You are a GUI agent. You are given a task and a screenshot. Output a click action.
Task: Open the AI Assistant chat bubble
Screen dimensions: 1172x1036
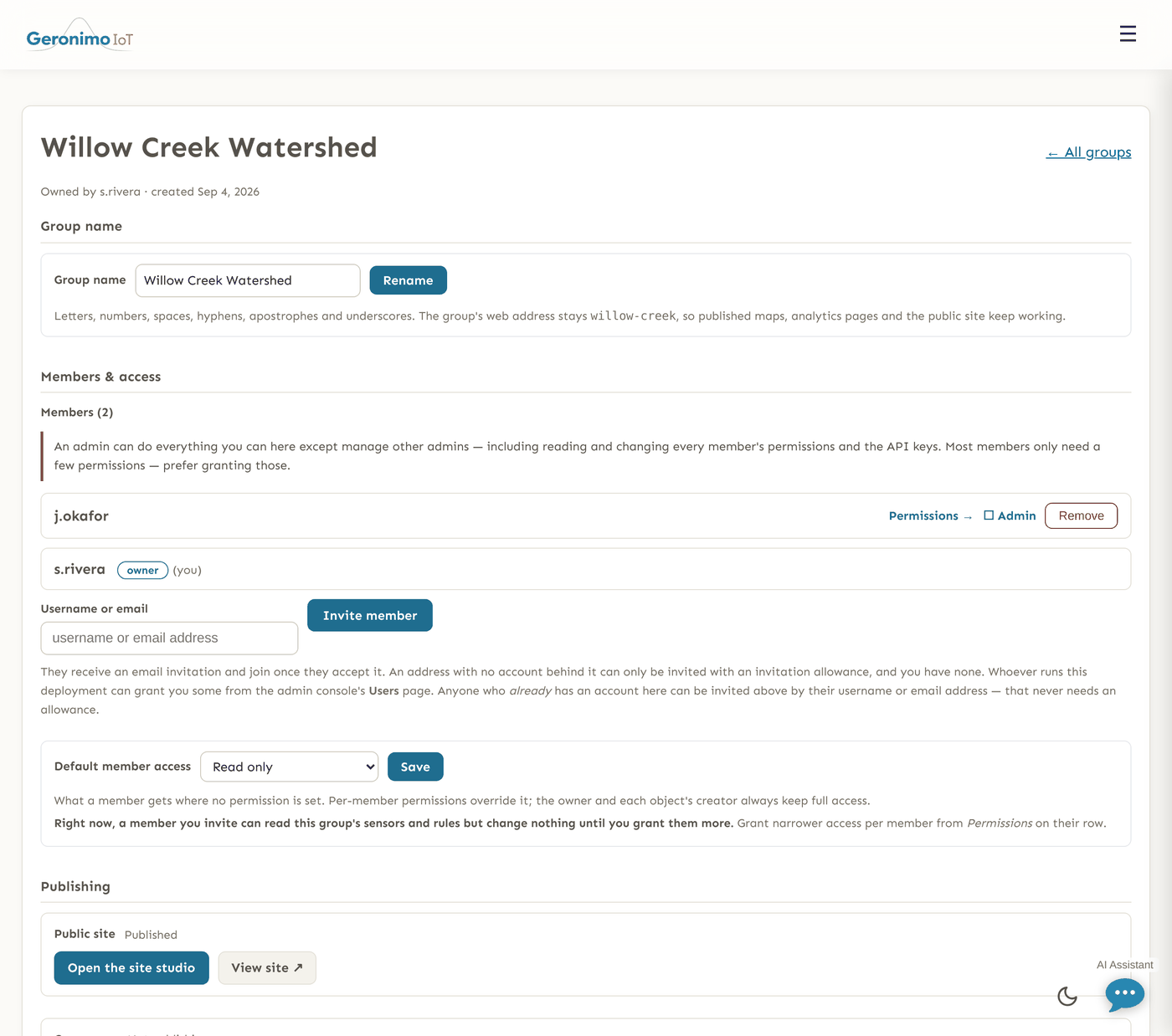pos(1124,994)
